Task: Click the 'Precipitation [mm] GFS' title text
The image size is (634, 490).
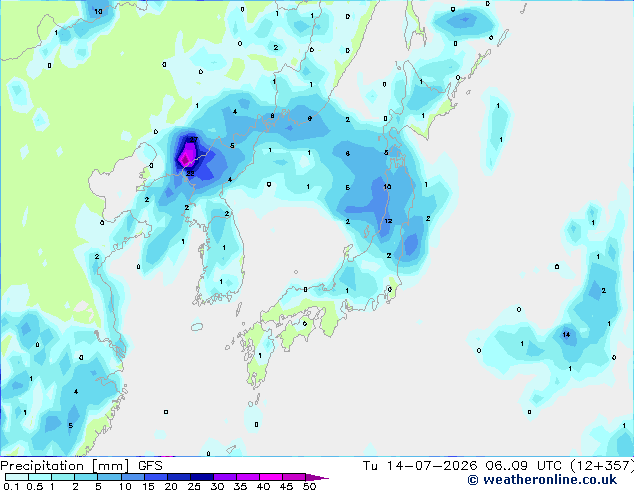Action: [81, 466]
